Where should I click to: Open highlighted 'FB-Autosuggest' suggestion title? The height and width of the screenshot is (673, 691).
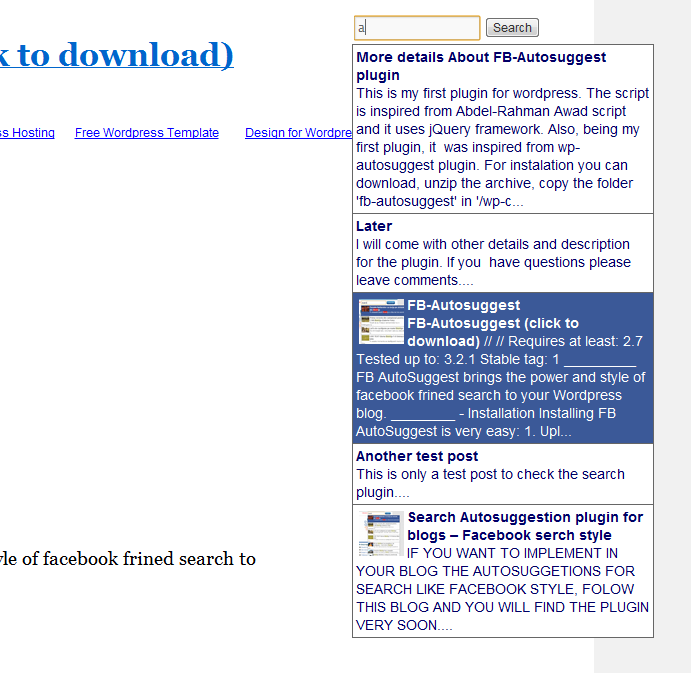[x=464, y=305]
